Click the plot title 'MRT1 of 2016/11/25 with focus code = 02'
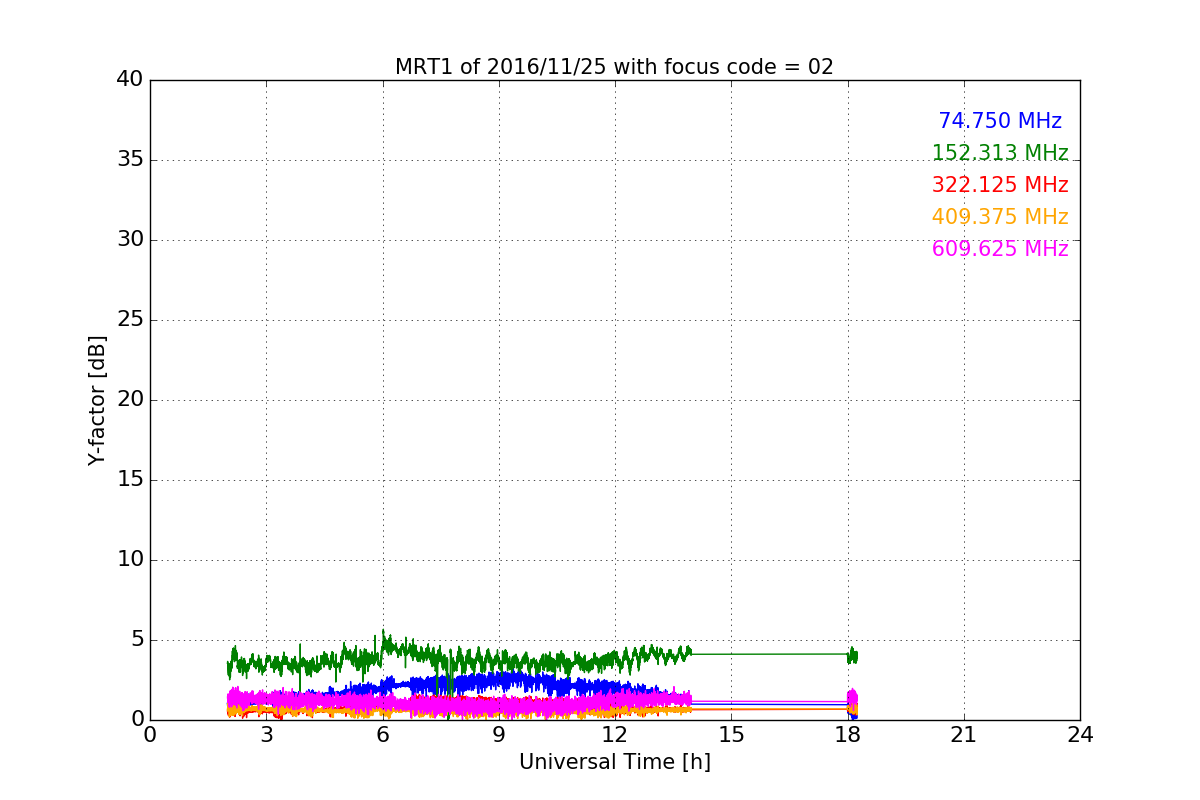 coord(614,67)
